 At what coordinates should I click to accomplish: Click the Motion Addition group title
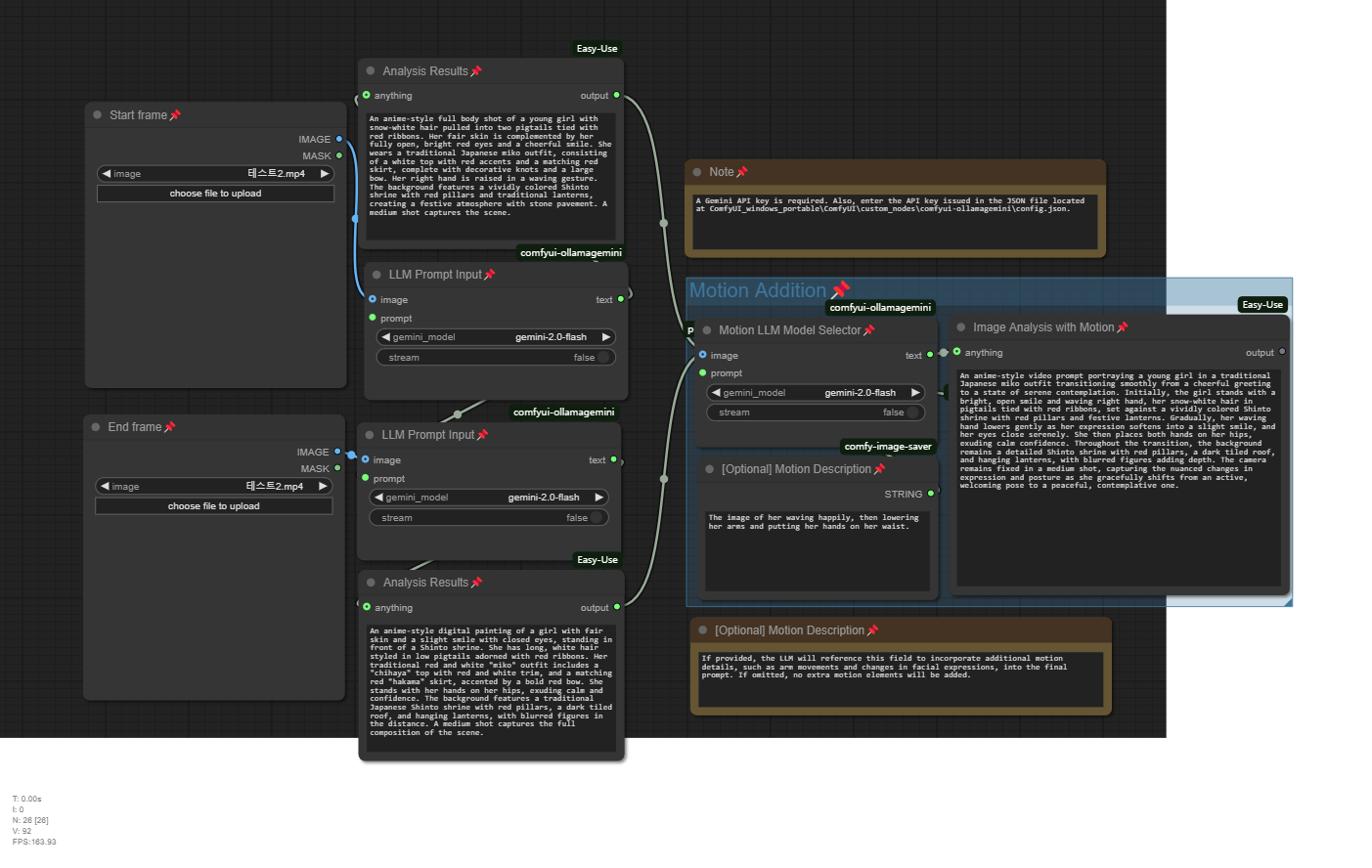point(758,290)
